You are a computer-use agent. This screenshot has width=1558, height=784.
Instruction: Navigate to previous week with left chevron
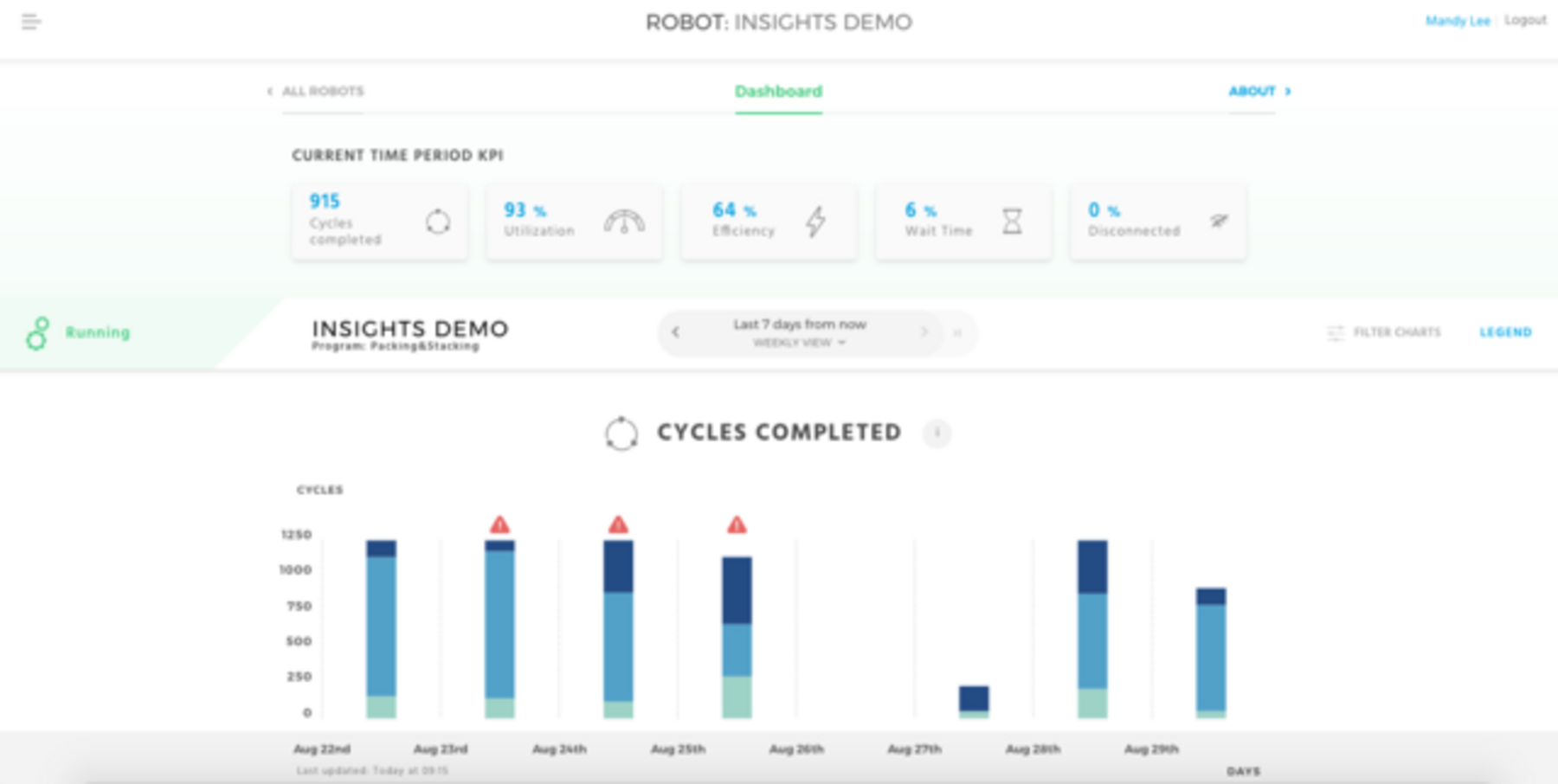pos(674,332)
